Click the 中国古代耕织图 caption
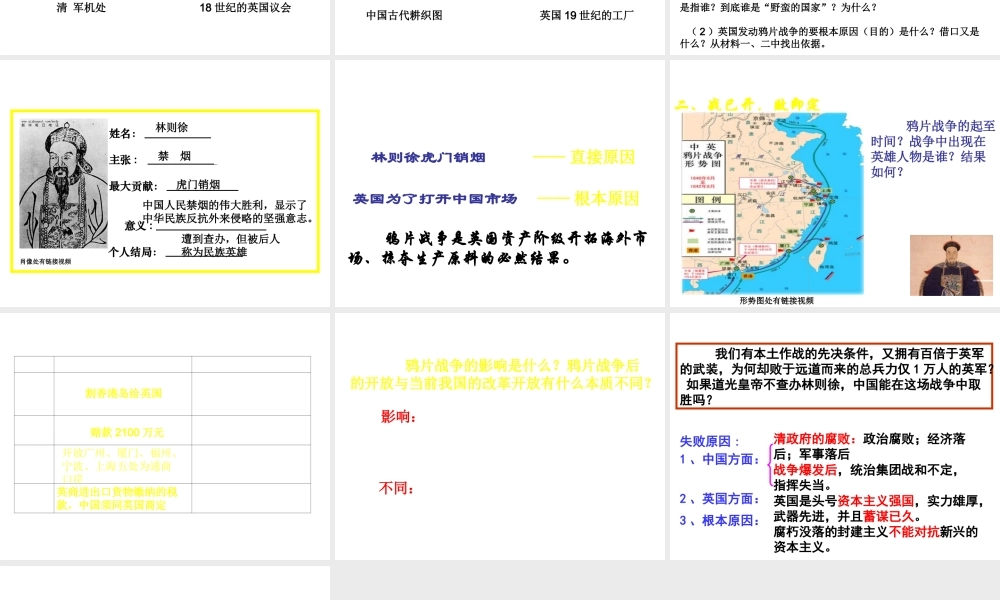The width and height of the screenshot is (1000, 600). pos(404,15)
